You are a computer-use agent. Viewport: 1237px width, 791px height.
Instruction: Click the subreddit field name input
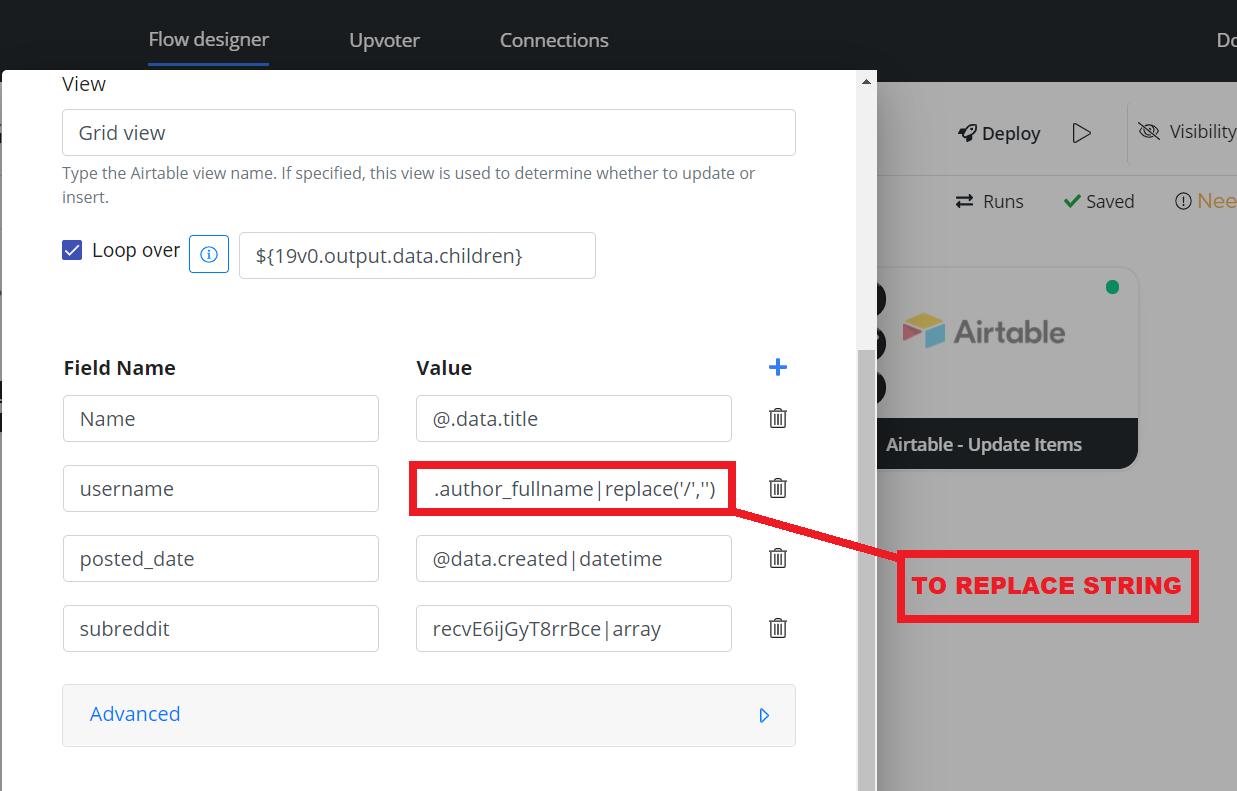(221, 628)
